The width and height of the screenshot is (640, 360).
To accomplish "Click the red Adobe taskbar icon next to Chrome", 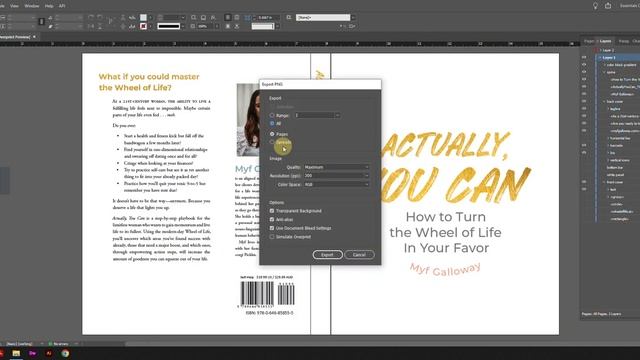I will 49,353.
